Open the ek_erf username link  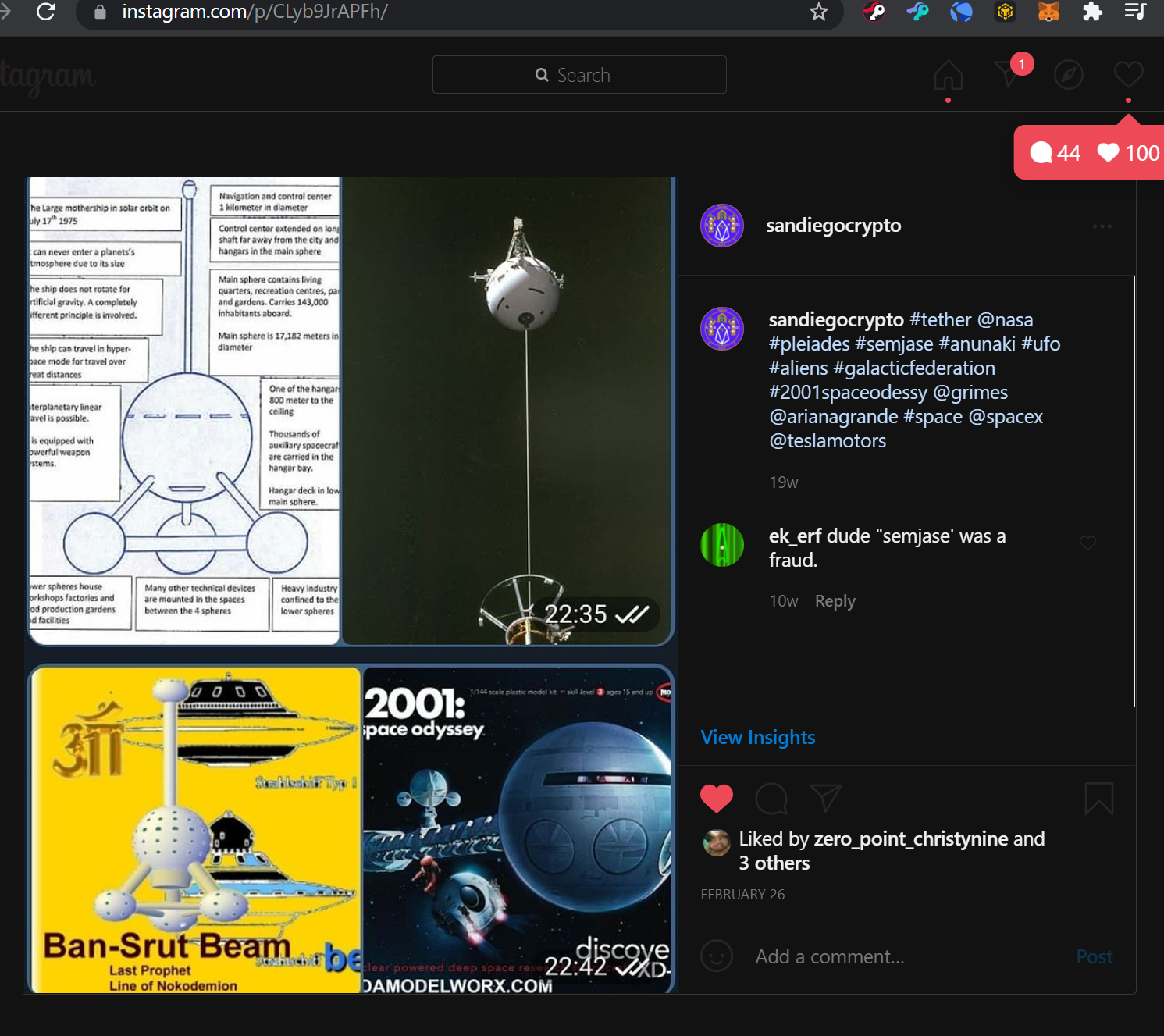pyautogui.click(x=795, y=536)
